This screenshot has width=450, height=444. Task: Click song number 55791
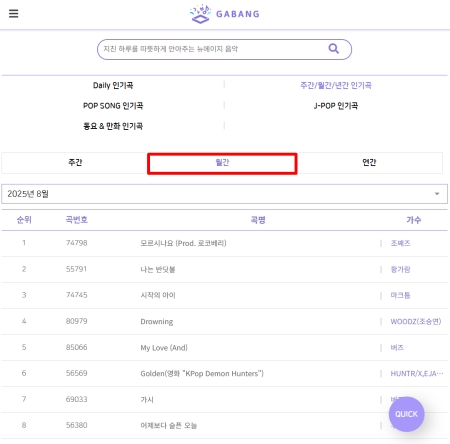[76, 269]
